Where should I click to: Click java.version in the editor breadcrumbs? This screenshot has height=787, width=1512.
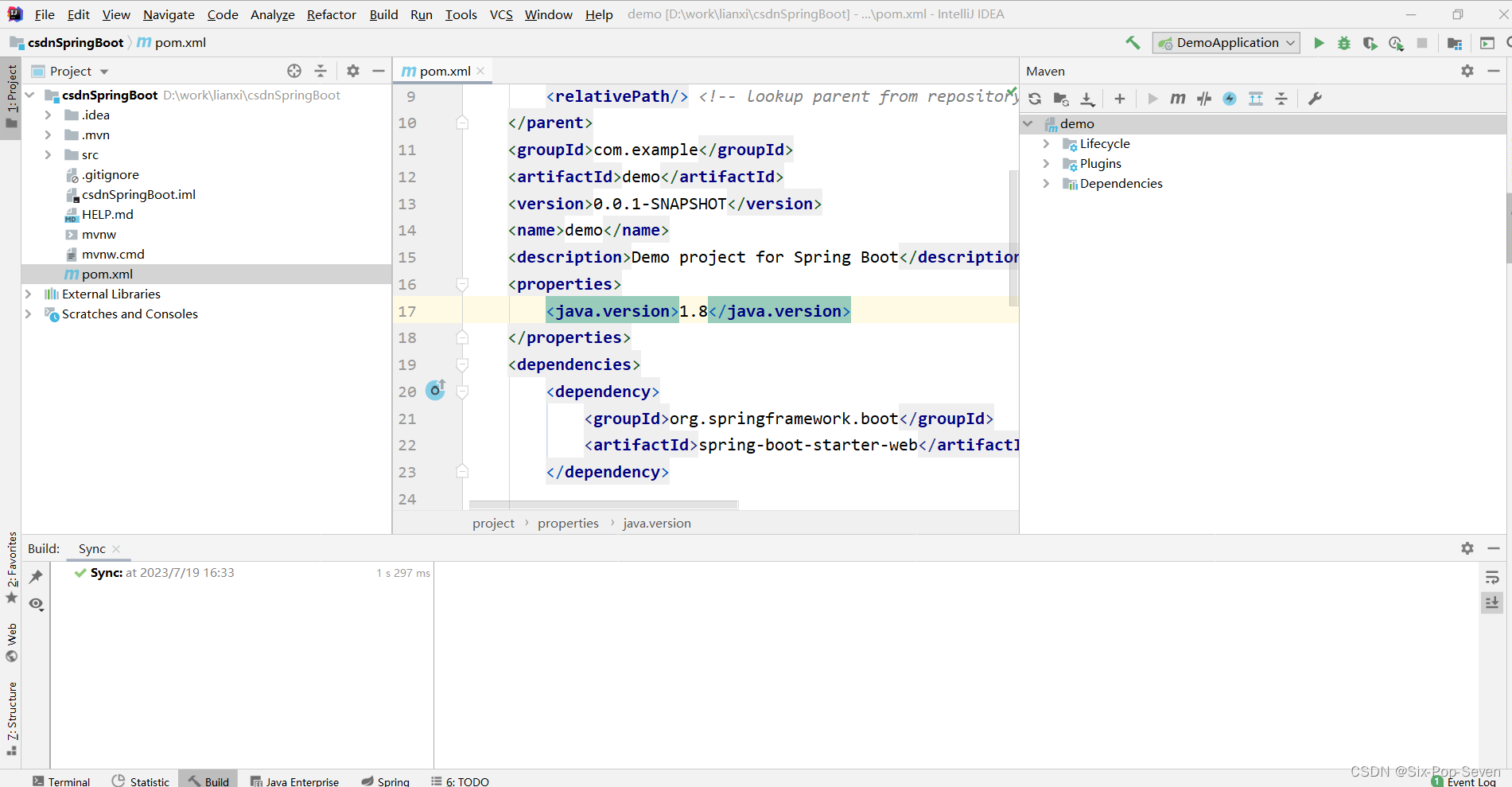tap(656, 523)
